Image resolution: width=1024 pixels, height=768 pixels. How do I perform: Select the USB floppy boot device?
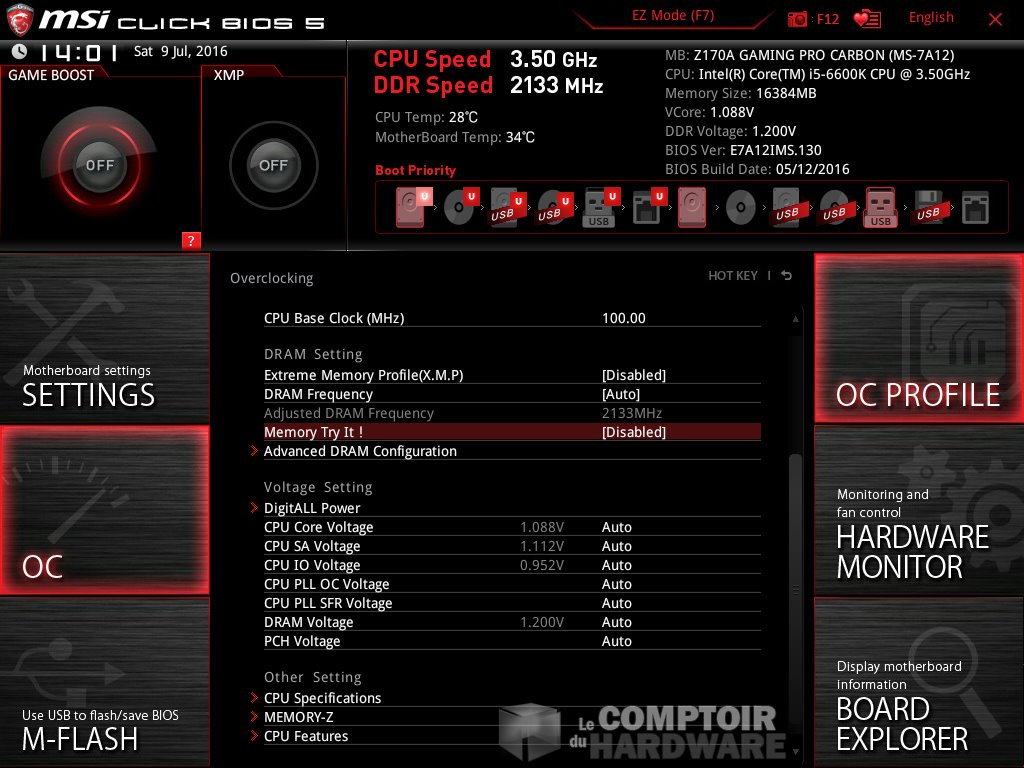[928, 208]
